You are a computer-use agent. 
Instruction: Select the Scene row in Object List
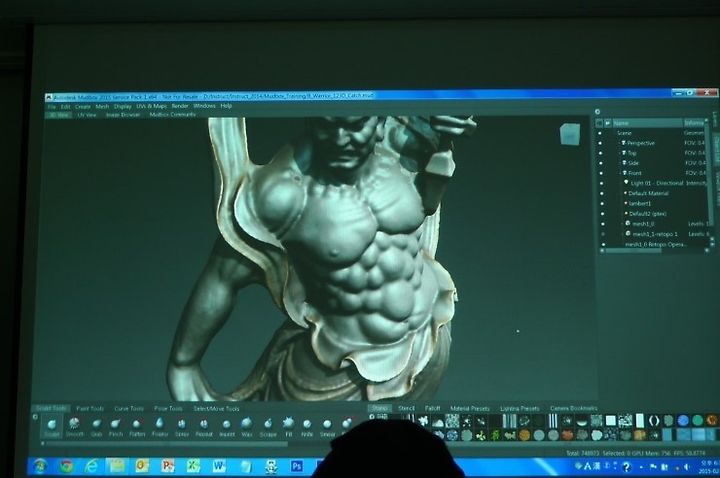click(x=651, y=133)
